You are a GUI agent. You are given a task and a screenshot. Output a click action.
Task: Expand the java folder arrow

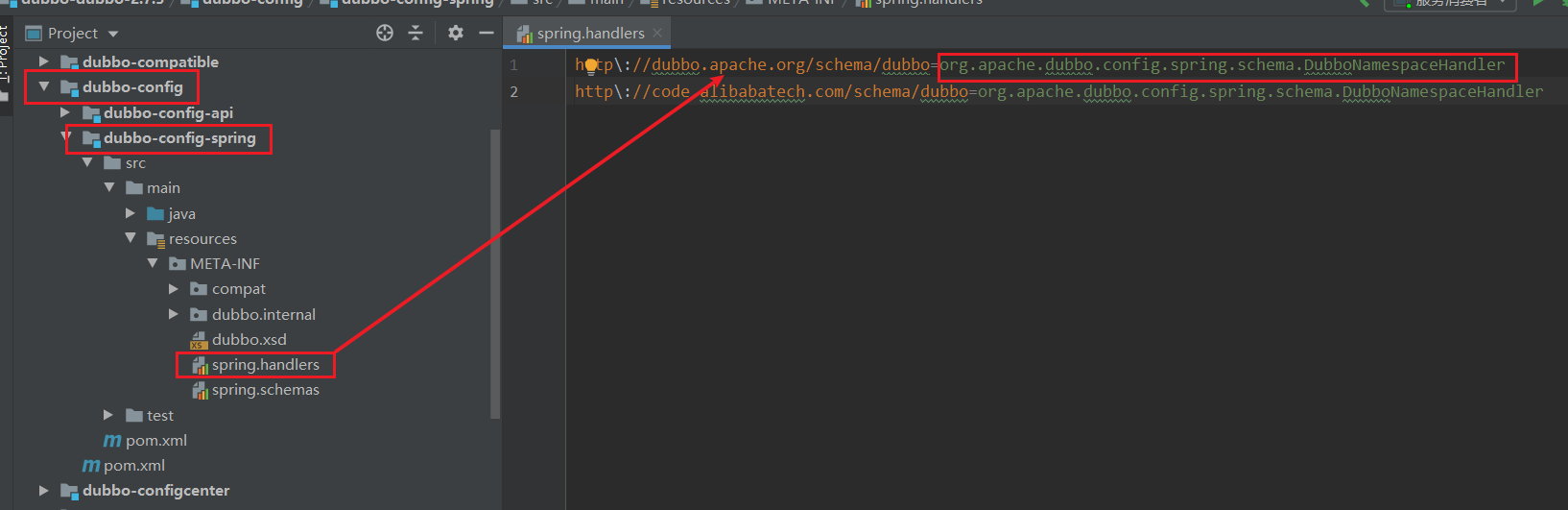131,213
